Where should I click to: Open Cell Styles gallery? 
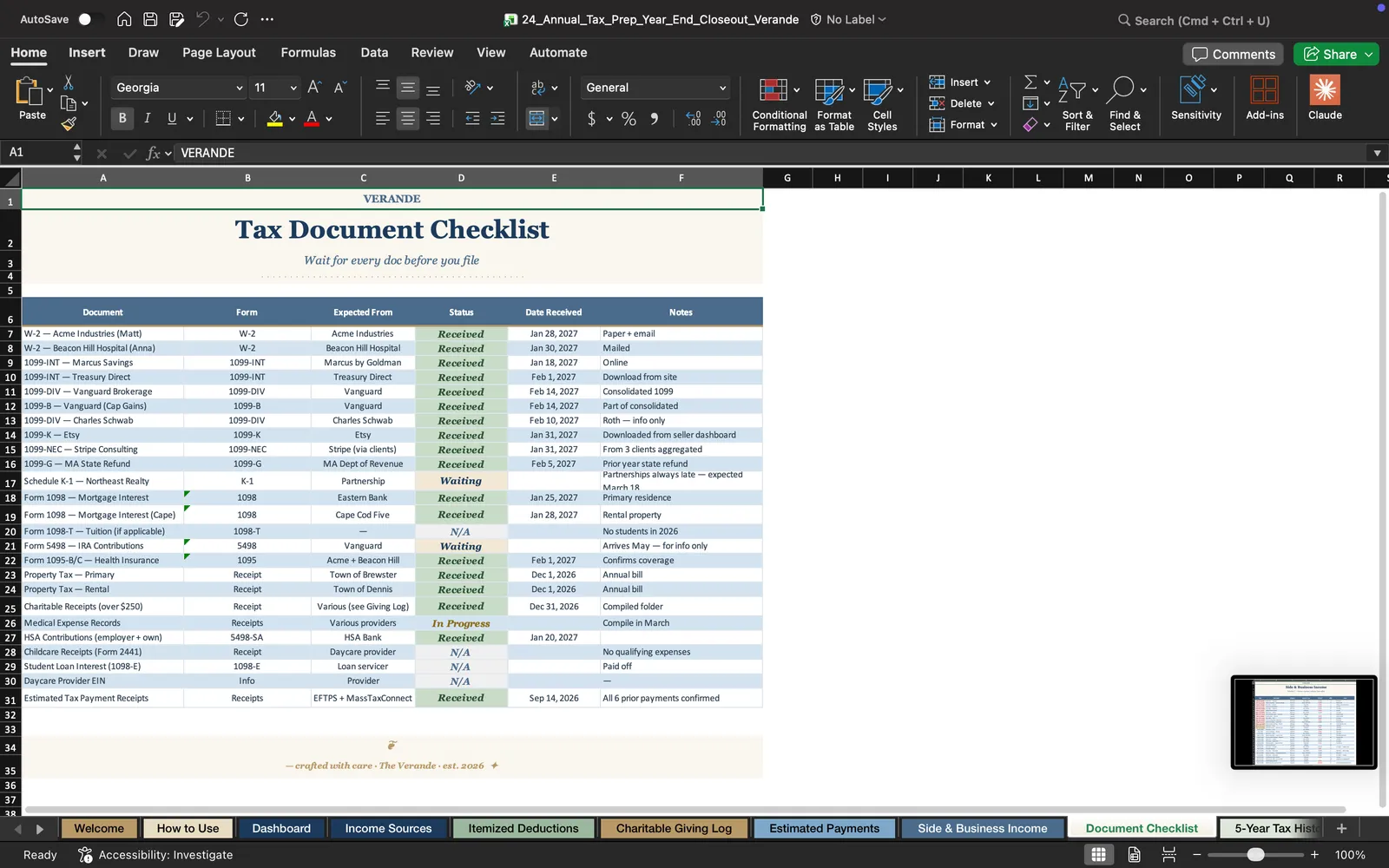[x=882, y=104]
